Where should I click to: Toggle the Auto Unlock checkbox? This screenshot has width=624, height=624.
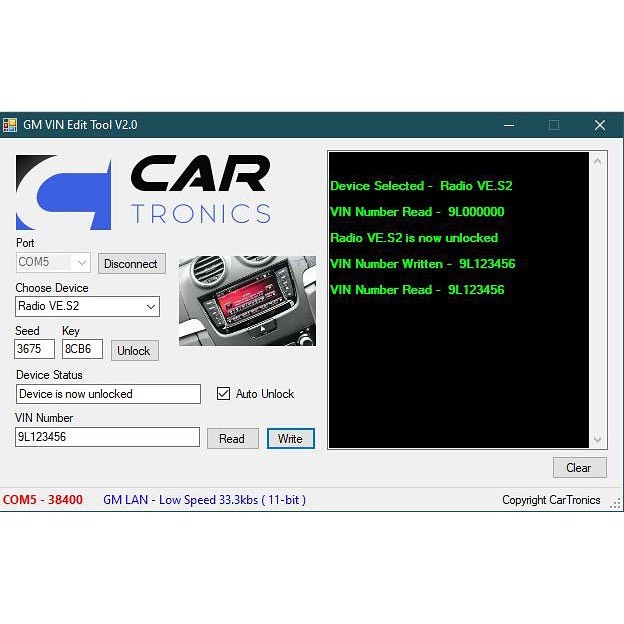tap(223, 394)
